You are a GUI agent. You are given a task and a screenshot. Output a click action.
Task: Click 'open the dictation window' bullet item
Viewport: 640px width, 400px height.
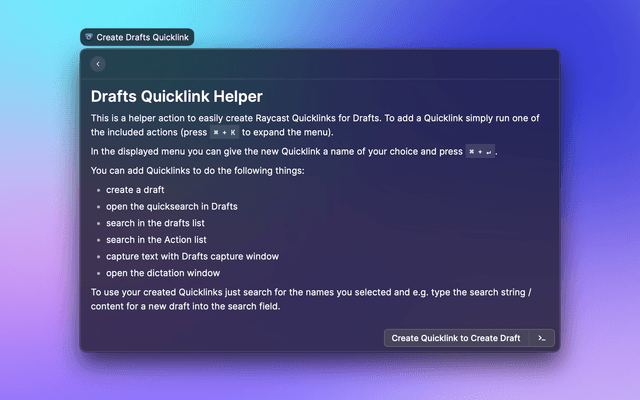click(x=163, y=272)
